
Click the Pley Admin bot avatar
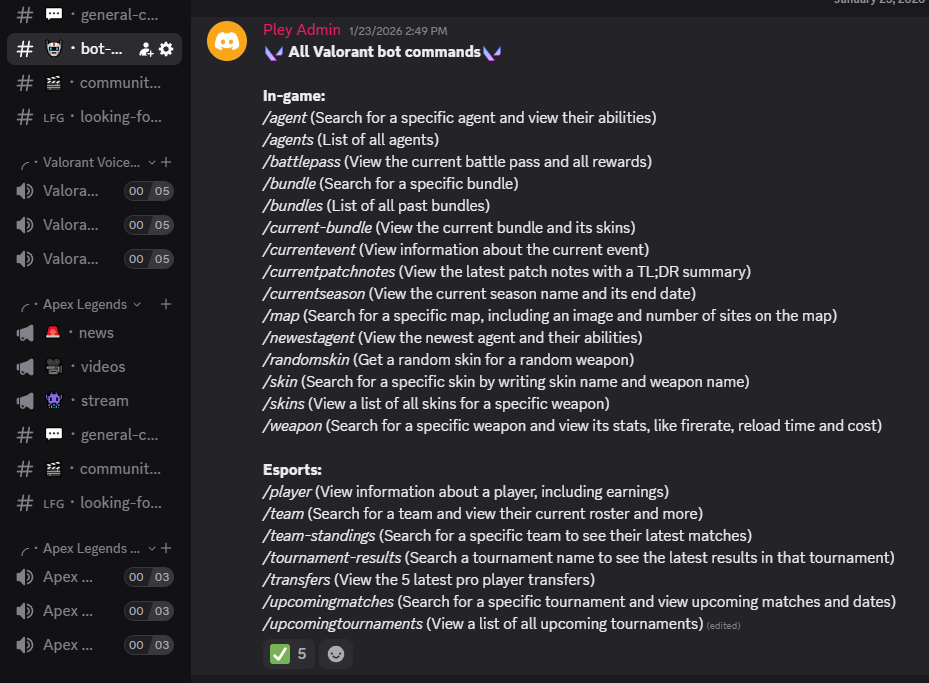point(226,41)
